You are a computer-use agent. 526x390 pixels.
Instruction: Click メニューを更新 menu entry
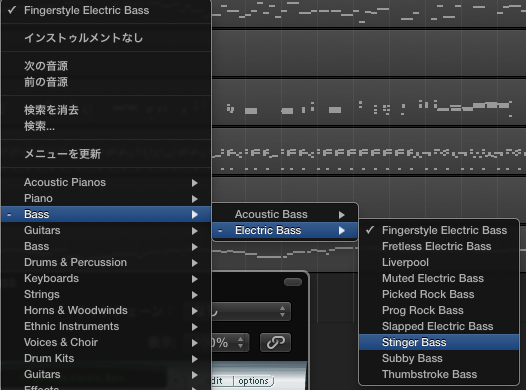pyautogui.click(x=106, y=154)
